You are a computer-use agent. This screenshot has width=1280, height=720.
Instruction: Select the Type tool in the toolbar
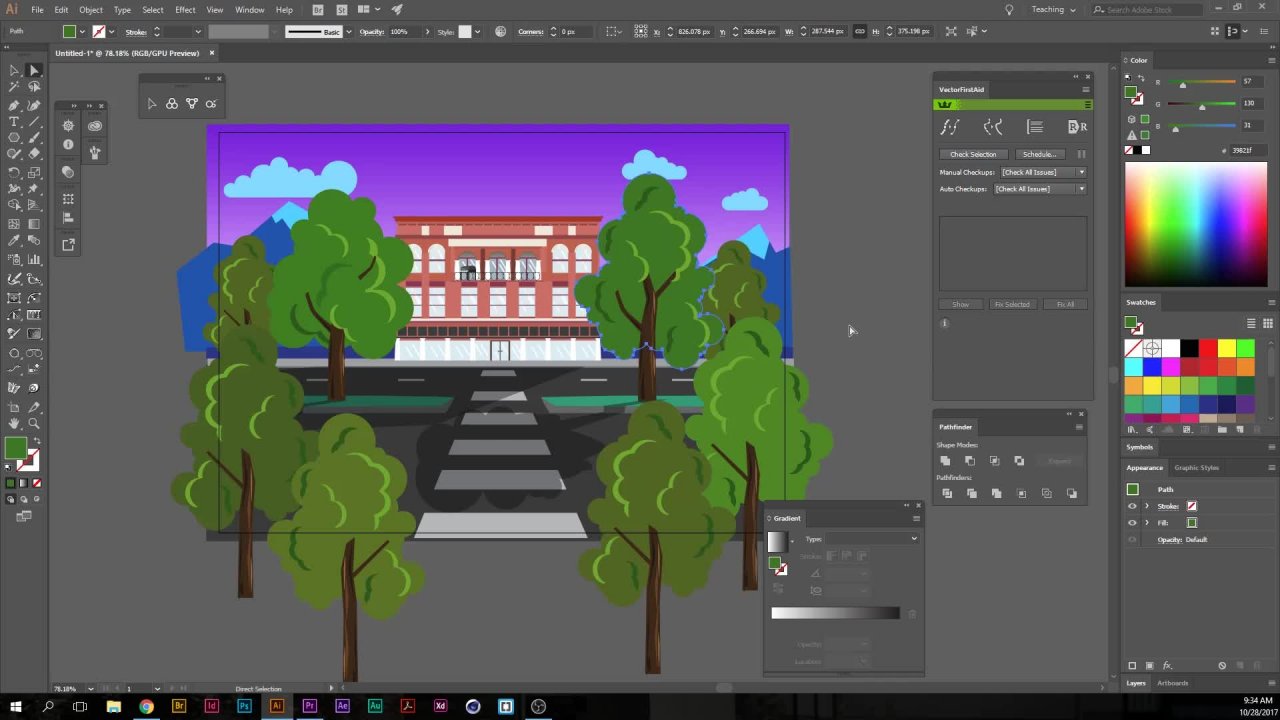[x=14, y=121]
